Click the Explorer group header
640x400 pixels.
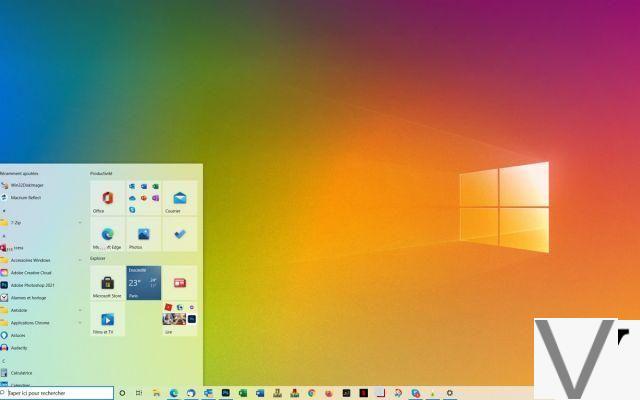(x=98, y=258)
